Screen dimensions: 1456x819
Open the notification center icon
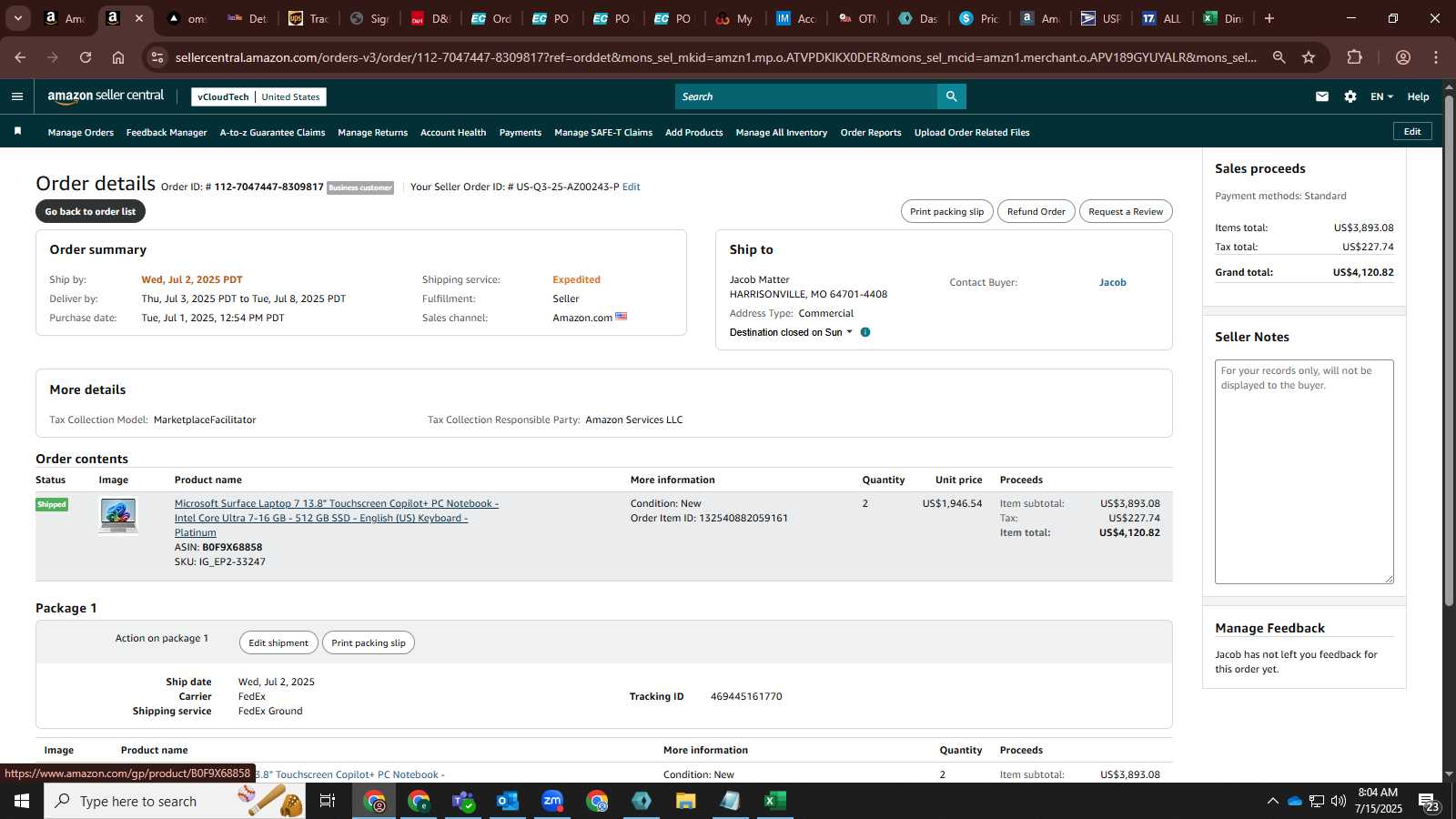[1429, 801]
